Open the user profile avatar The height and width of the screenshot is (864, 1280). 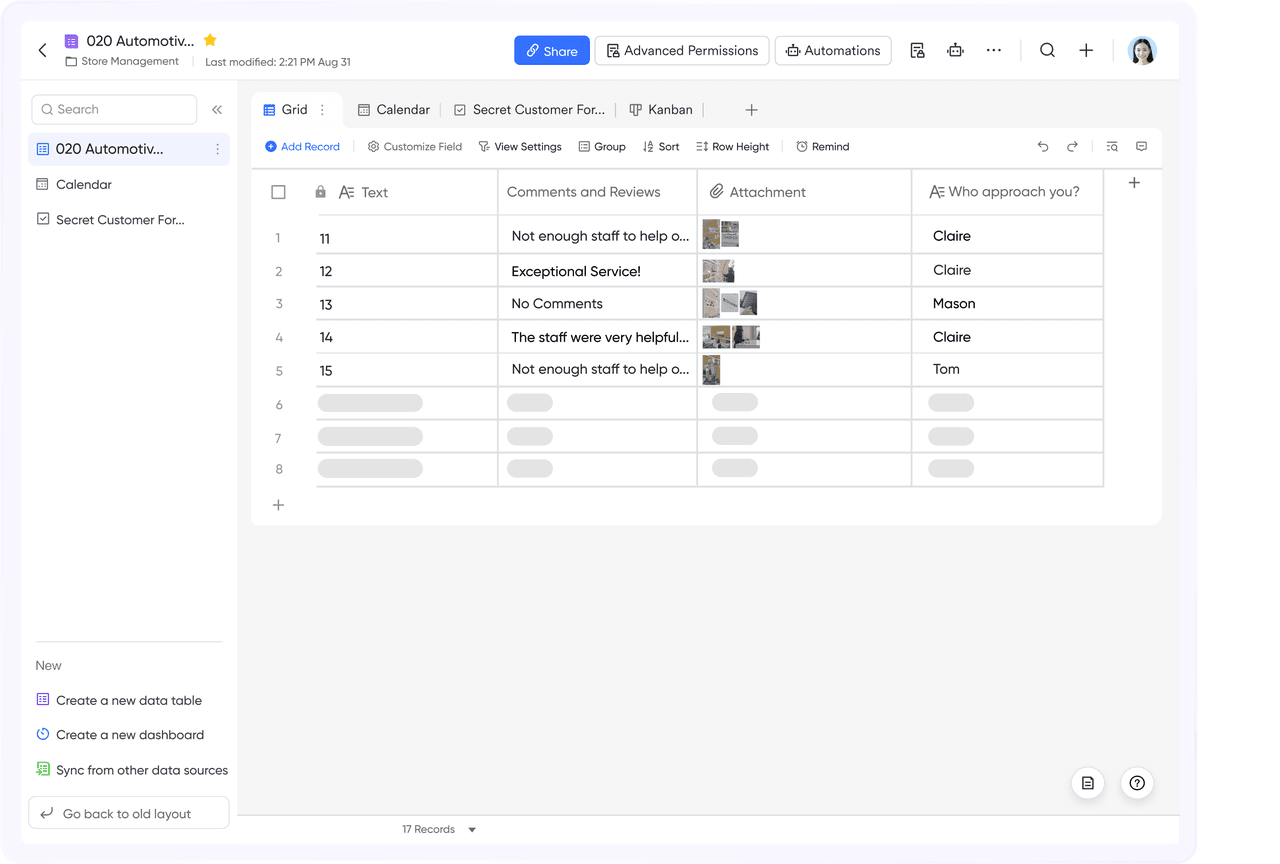(1142, 50)
